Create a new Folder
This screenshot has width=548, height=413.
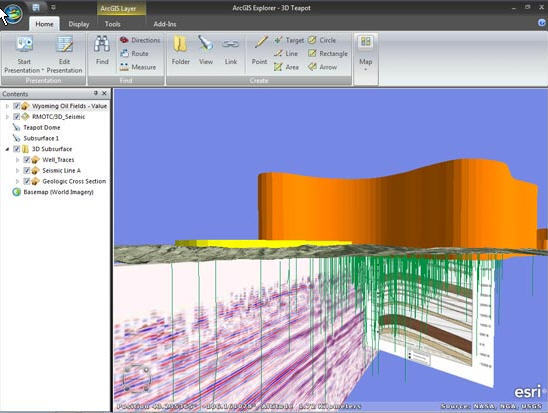(181, 51)
